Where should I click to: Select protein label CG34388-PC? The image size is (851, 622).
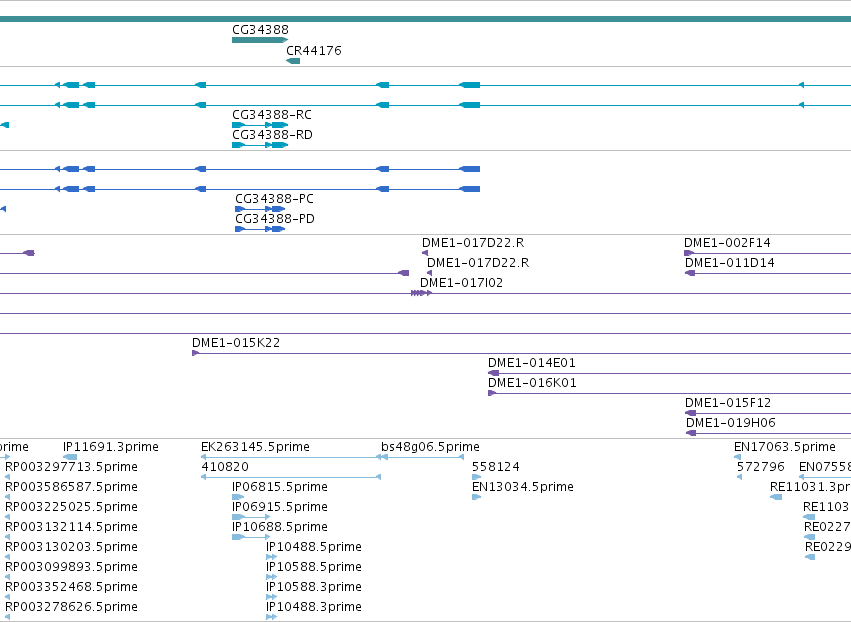[275, 199]
